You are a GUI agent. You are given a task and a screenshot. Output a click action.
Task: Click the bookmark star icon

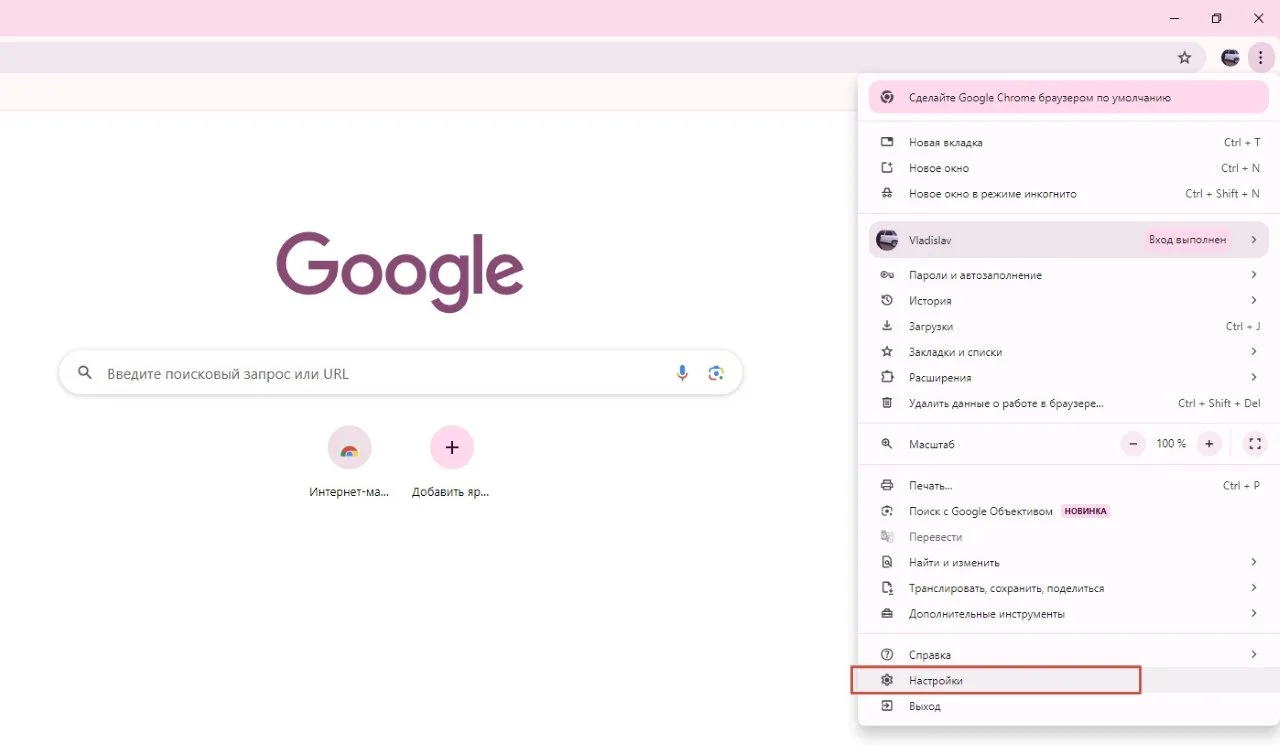1185,58
